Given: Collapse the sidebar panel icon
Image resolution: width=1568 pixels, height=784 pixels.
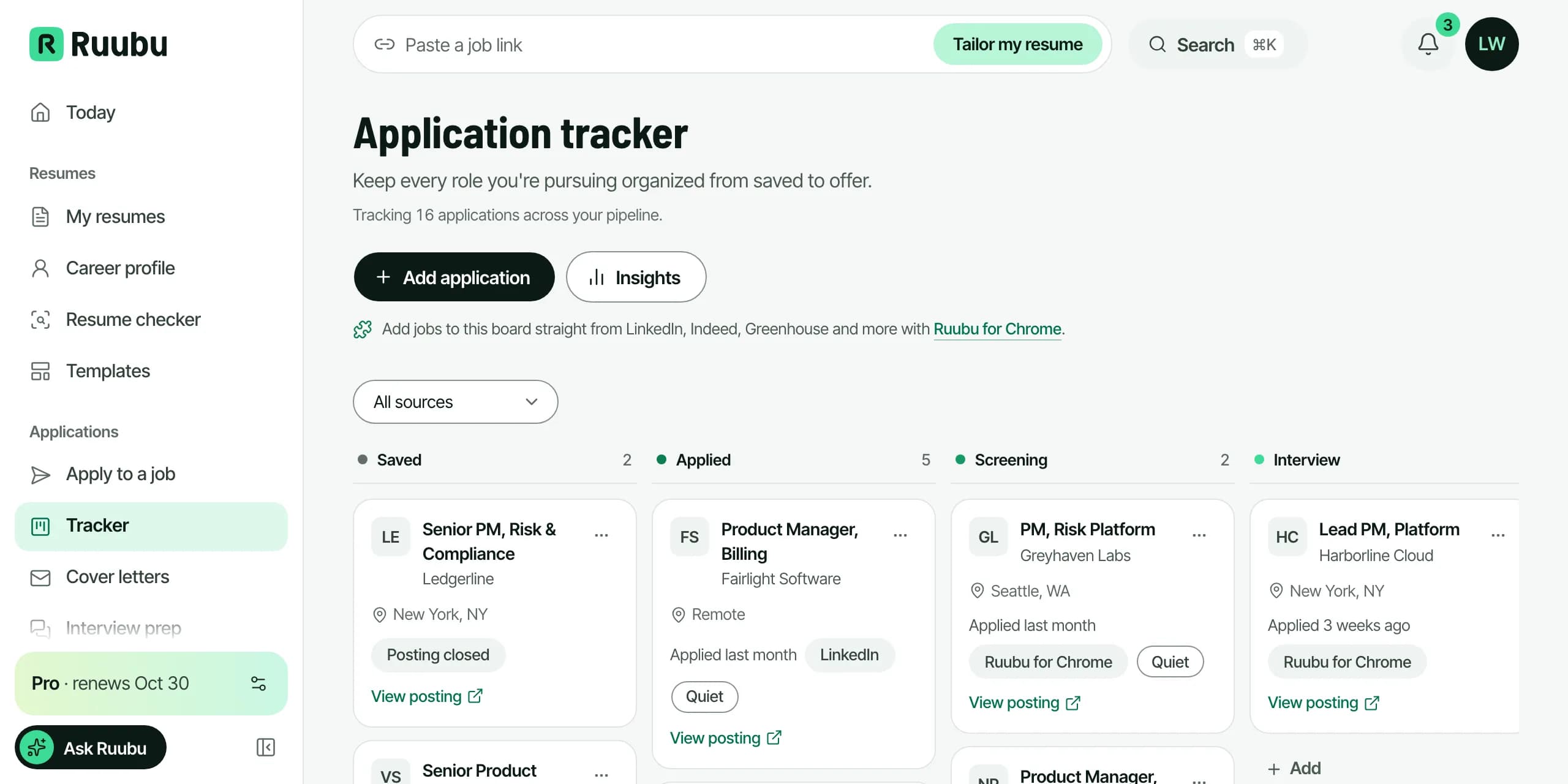Looking at the screenshot, I should click(x=265, y=747).
